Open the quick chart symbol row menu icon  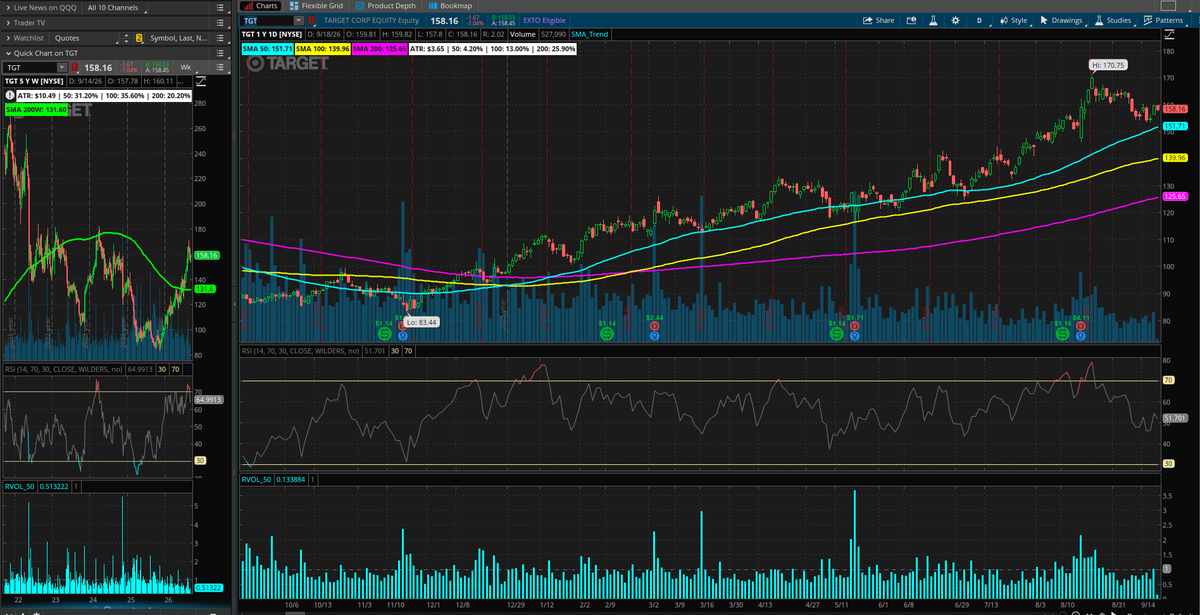[x=219, y=68]
